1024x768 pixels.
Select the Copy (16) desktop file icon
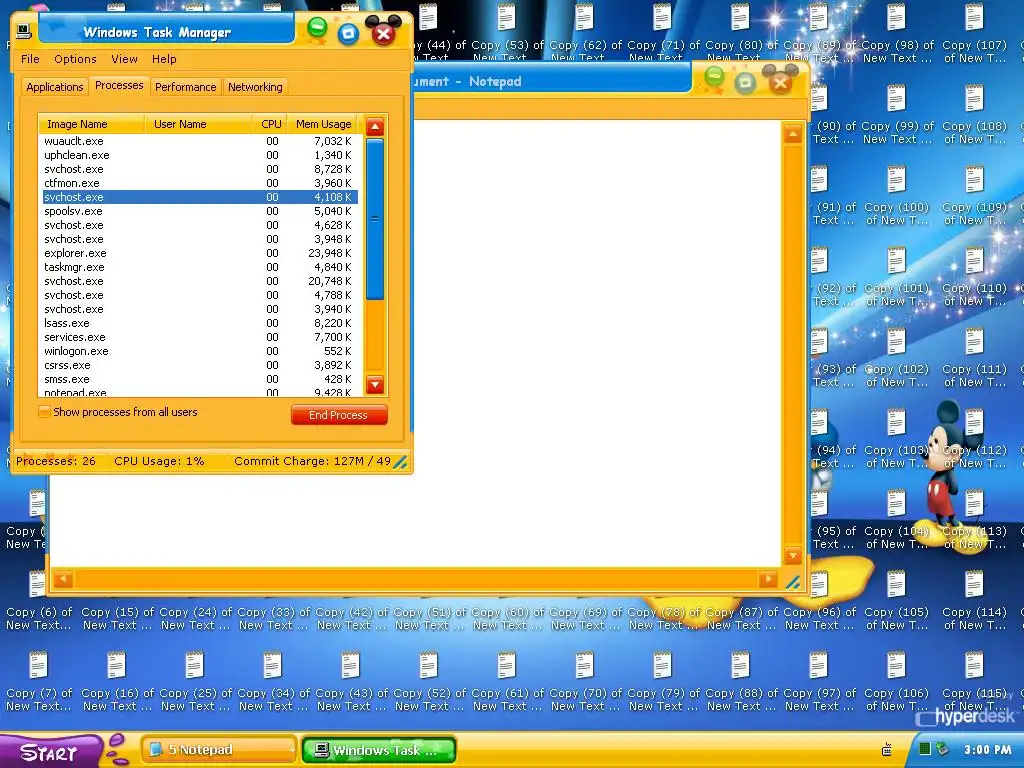[116, 665]
